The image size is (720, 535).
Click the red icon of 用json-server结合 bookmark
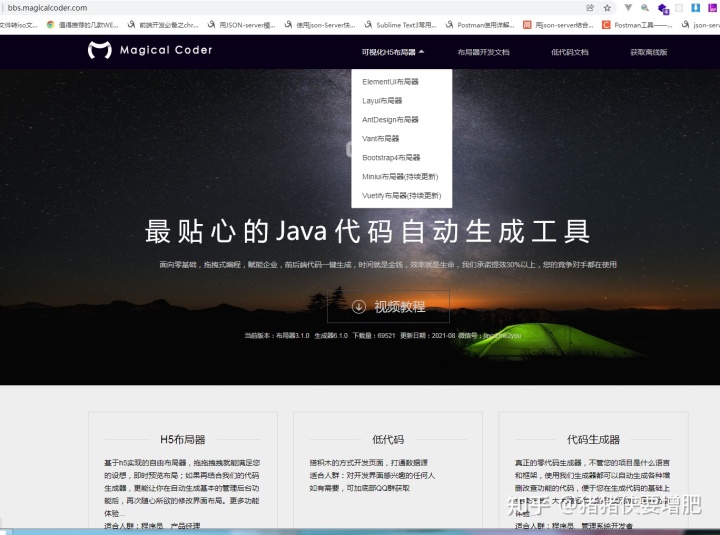tap(527, 25)
